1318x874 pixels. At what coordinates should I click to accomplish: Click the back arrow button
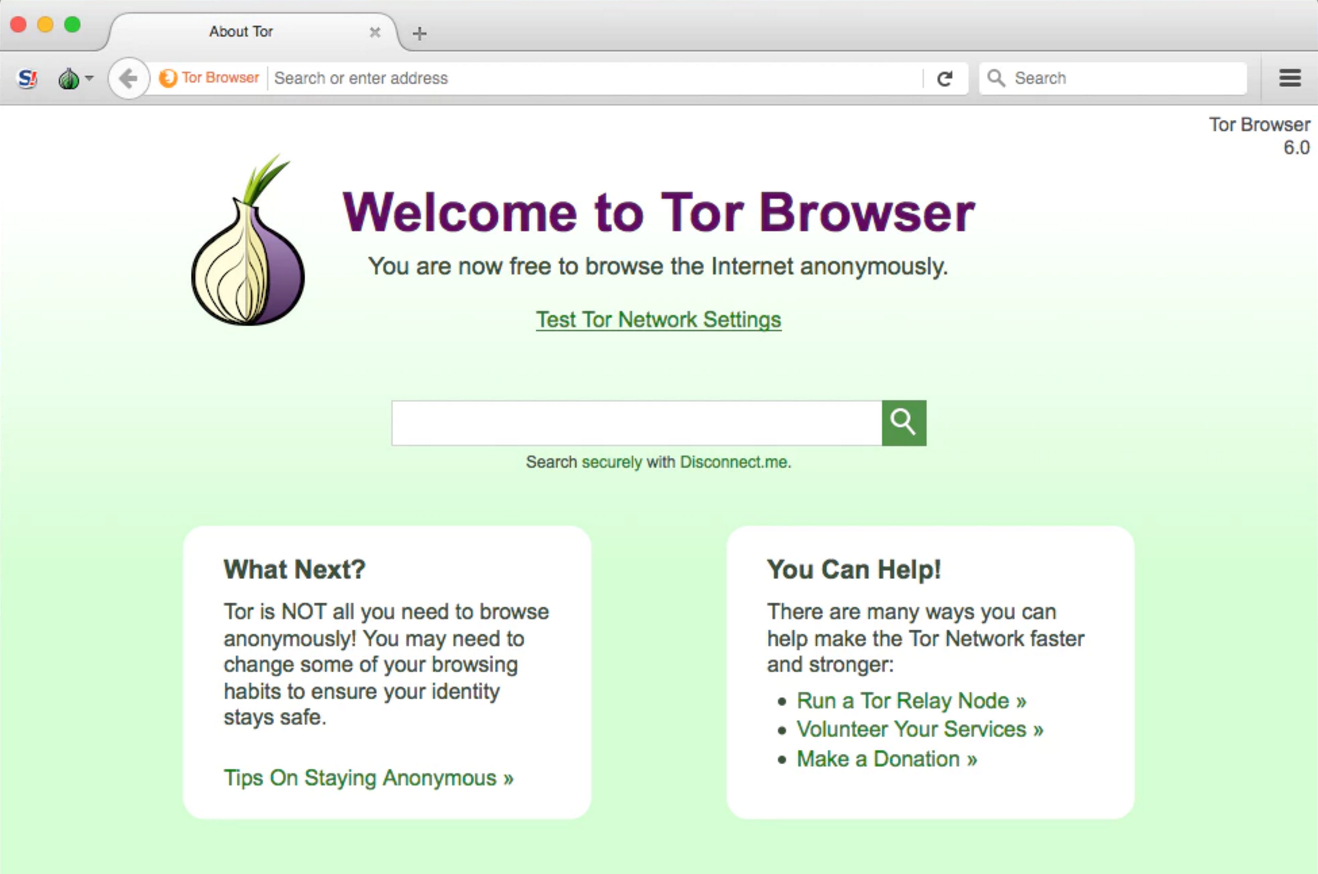point(128,78)
